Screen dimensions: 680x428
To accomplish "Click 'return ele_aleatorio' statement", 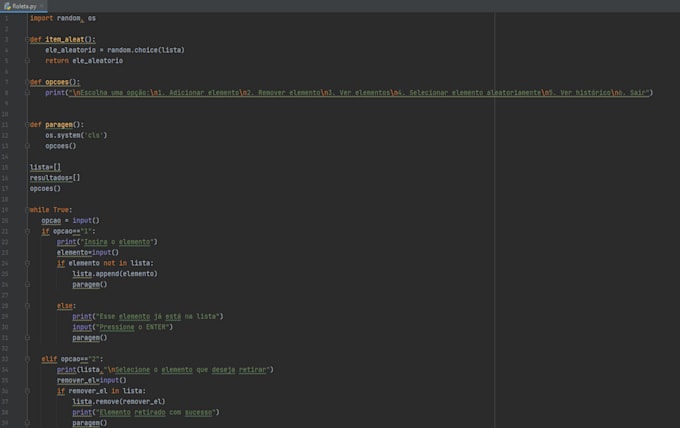I will click(84, 61).
